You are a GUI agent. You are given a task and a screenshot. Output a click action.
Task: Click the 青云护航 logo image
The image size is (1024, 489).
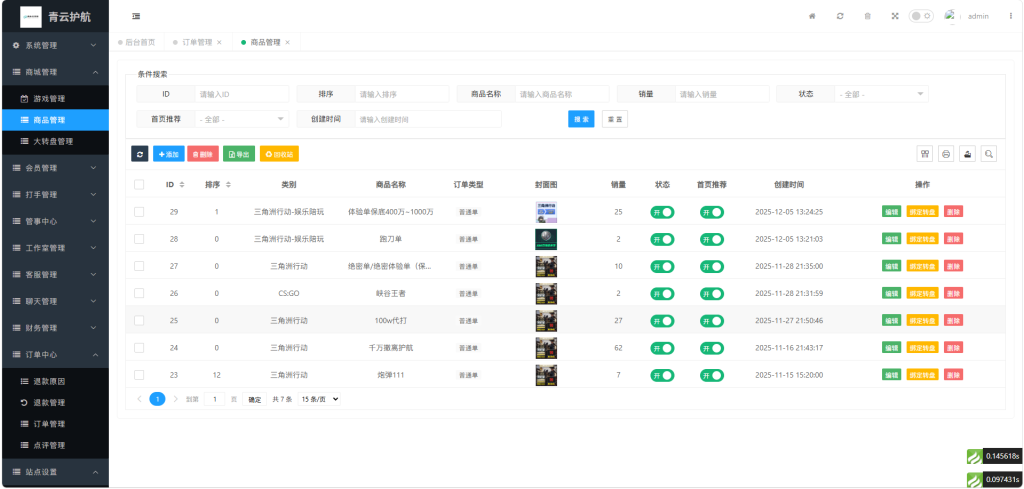[31, 16]
